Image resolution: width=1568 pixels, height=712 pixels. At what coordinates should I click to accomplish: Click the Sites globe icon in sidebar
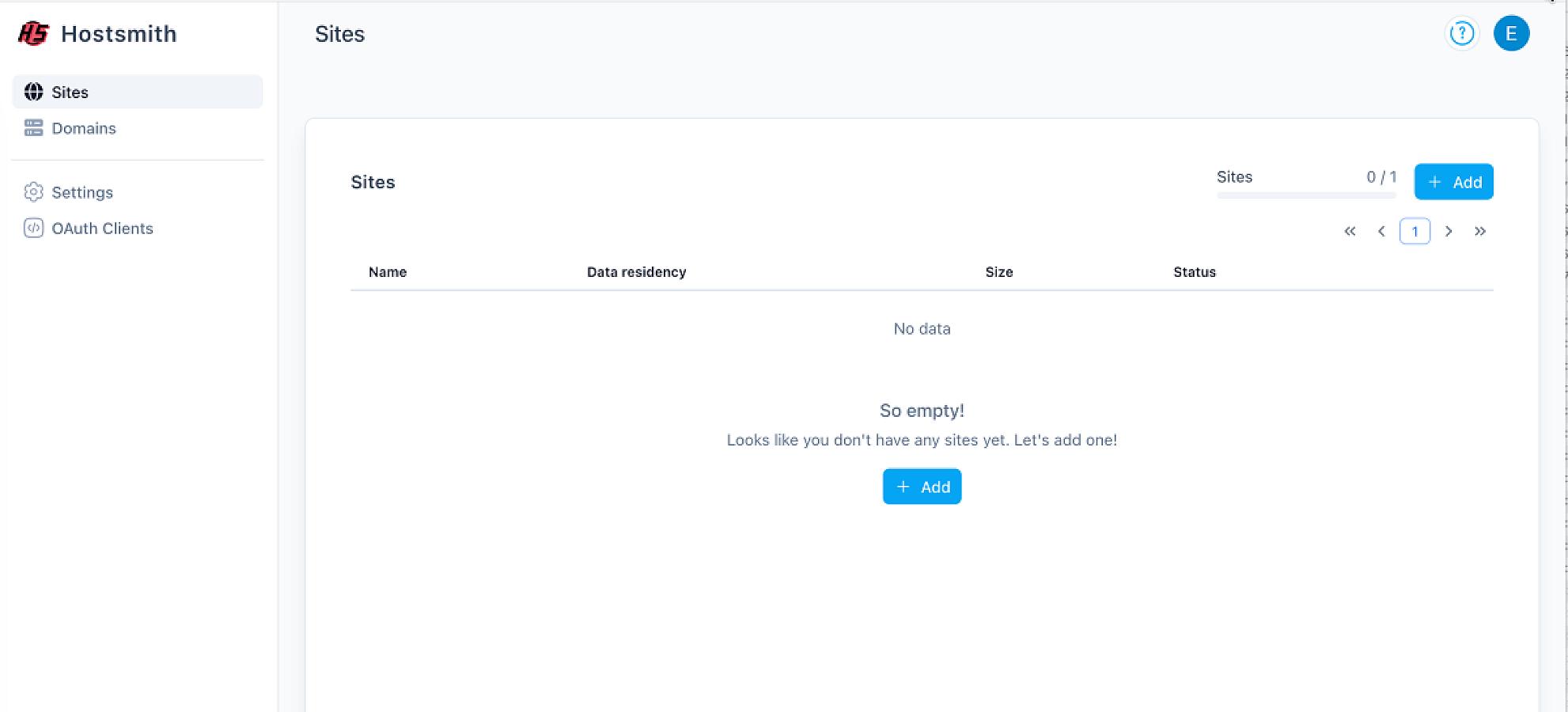(33, 92)
